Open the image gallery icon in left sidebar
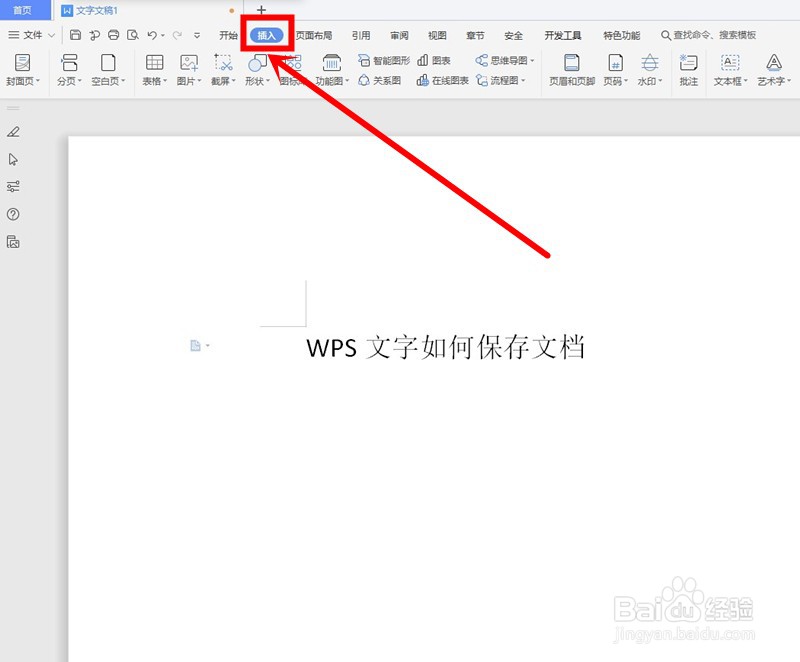Screen dimensions: 800x662 (x=13, y=242)
